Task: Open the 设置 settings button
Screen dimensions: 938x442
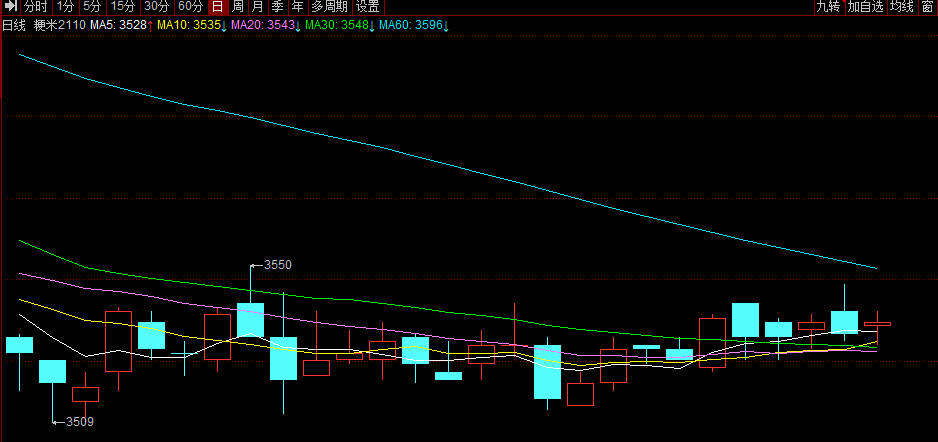Action: click(368, 7)
